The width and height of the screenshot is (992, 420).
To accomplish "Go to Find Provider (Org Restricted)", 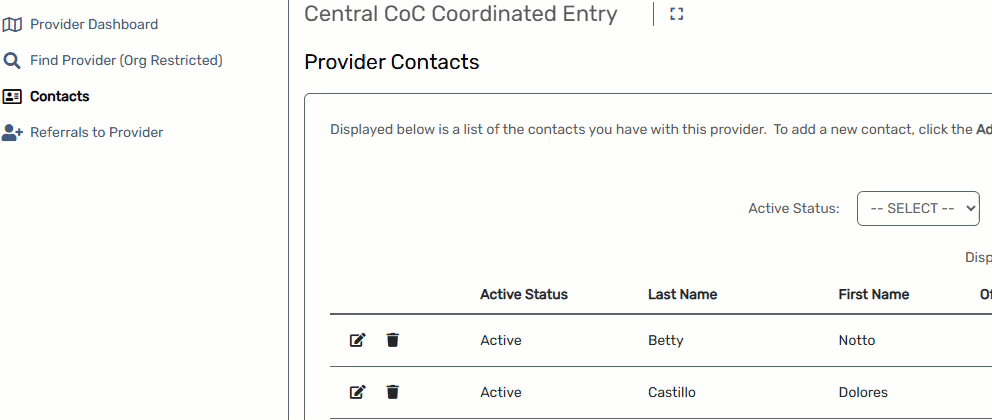I will (126, 60).
